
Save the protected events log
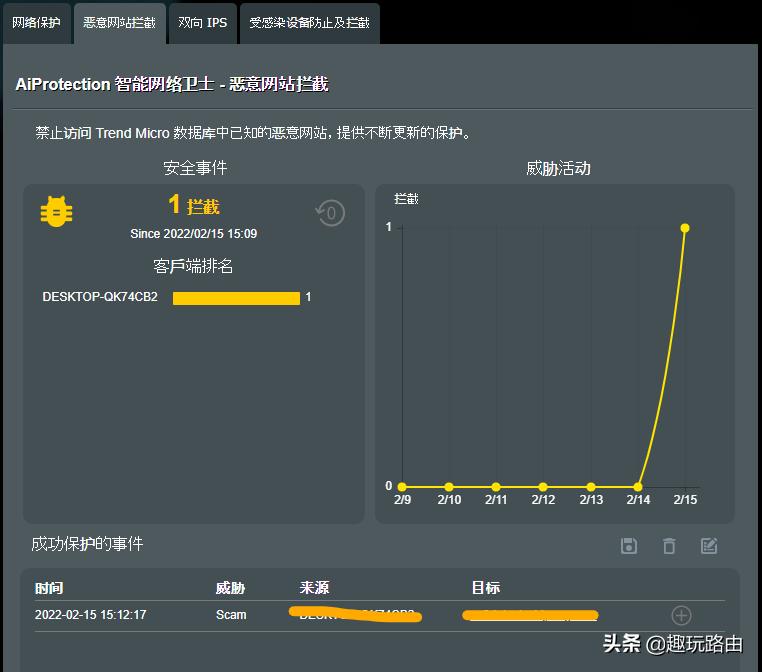click(629, 546)
